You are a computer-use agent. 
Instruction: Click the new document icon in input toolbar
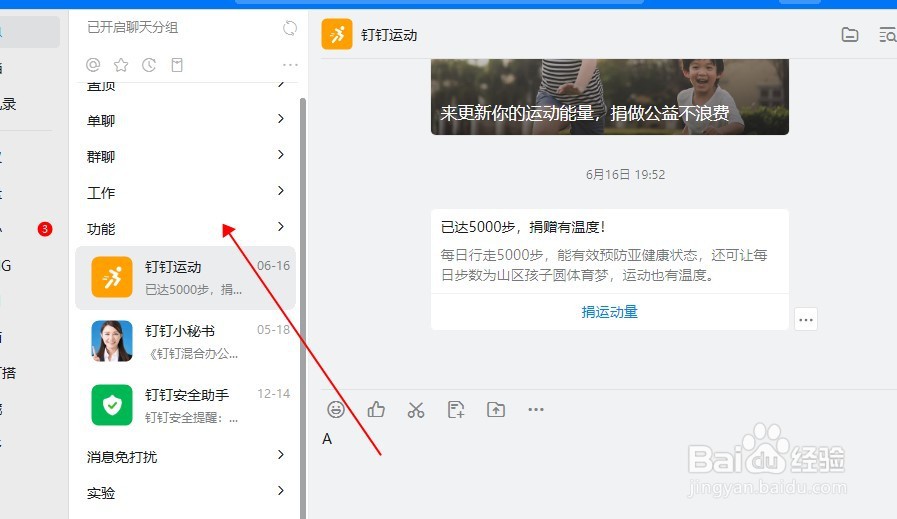[456, 409]
